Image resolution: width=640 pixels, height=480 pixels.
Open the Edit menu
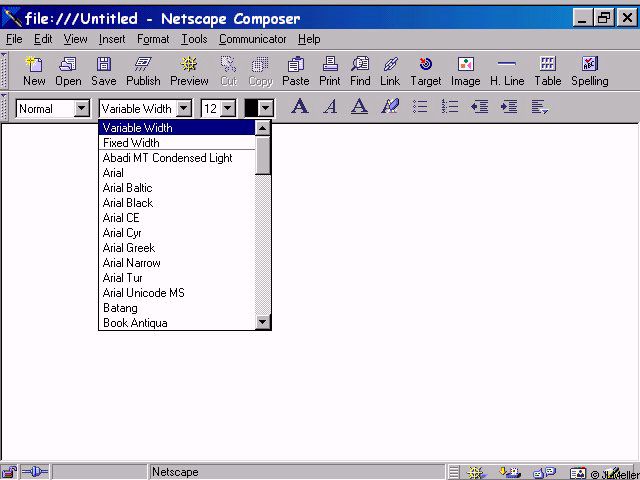pyautogui.click(x=43, y=39)
